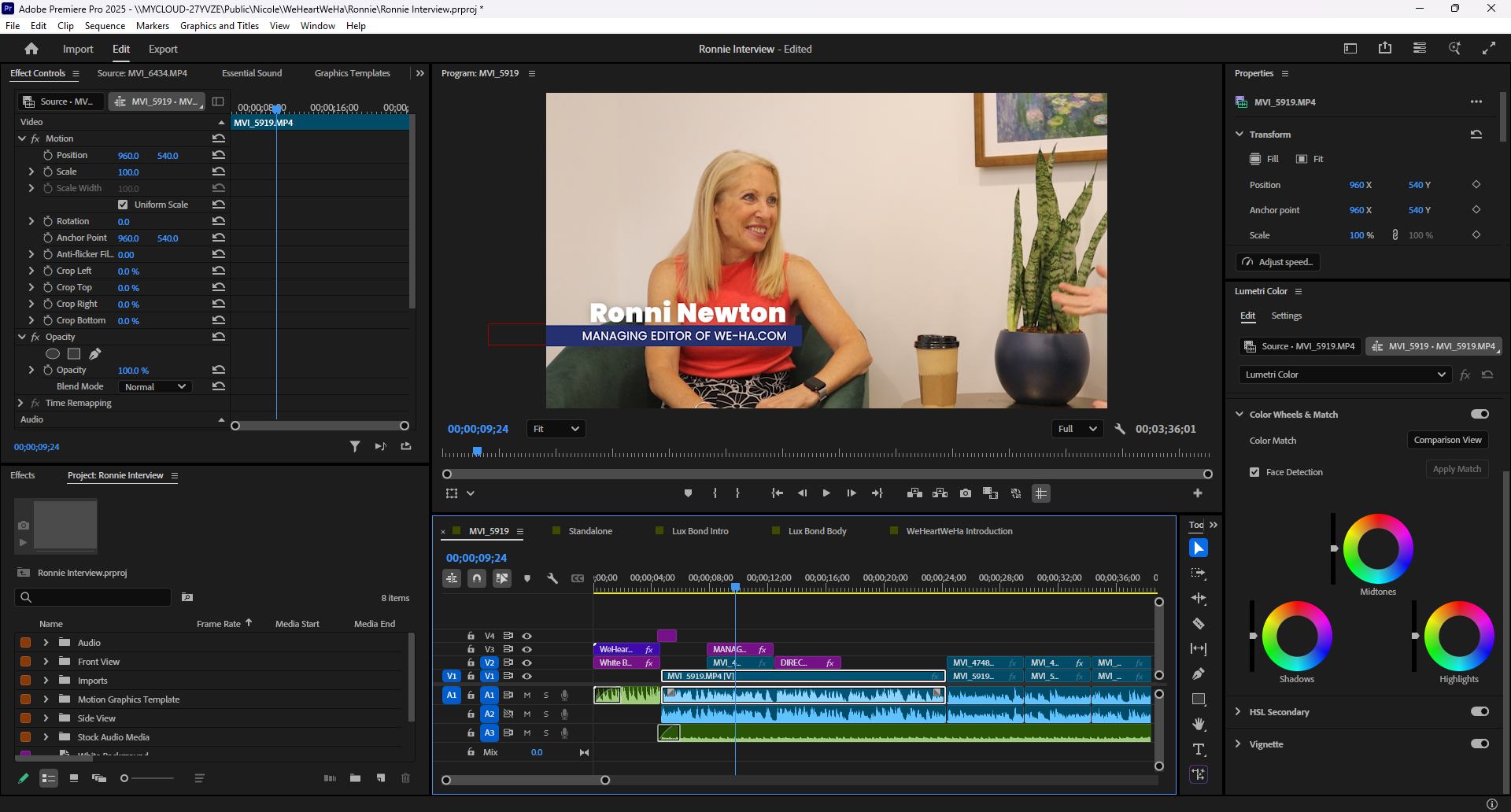This screenshot has width=1511, height=812.
Task: Switch to the Essential Sound tab
Action: [x=252, y=73]
